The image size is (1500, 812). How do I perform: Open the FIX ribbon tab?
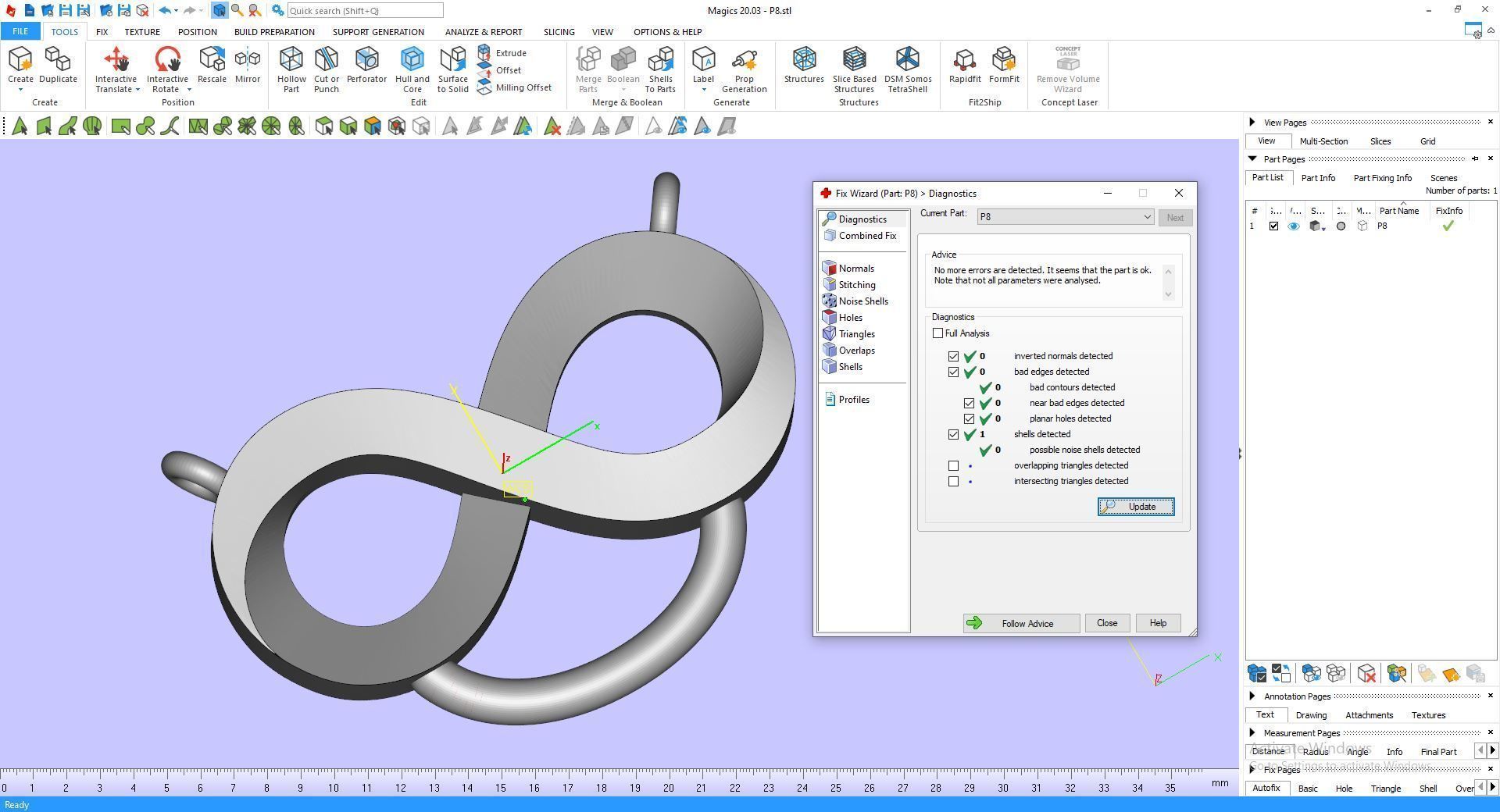coord(102,32)
